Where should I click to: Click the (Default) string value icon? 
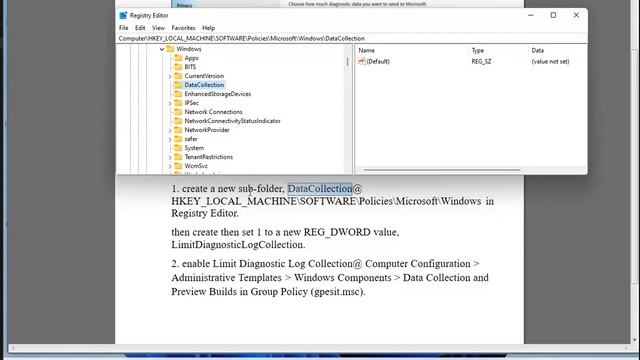point(361,61)
